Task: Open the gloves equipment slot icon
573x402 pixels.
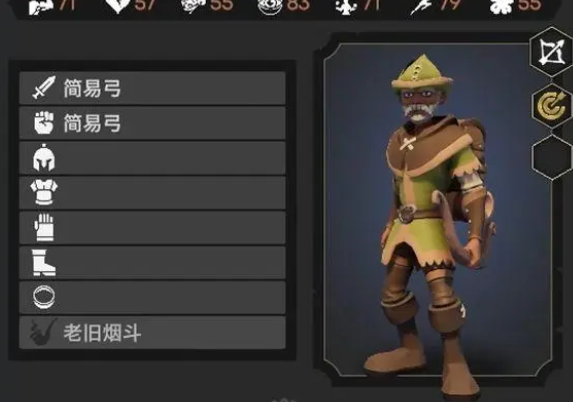Action: coord(44,227)
